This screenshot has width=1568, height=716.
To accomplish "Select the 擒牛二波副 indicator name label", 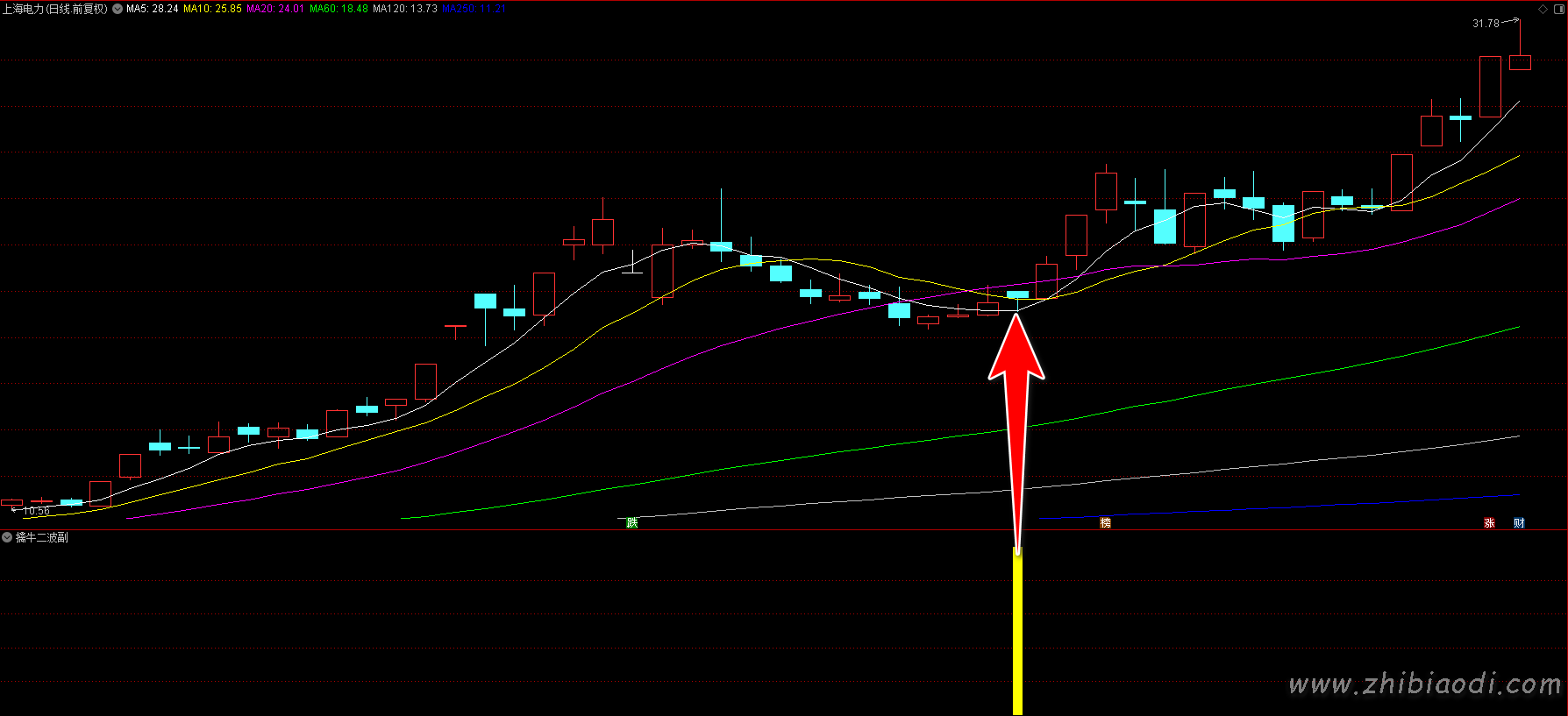I will click(42, 537).
